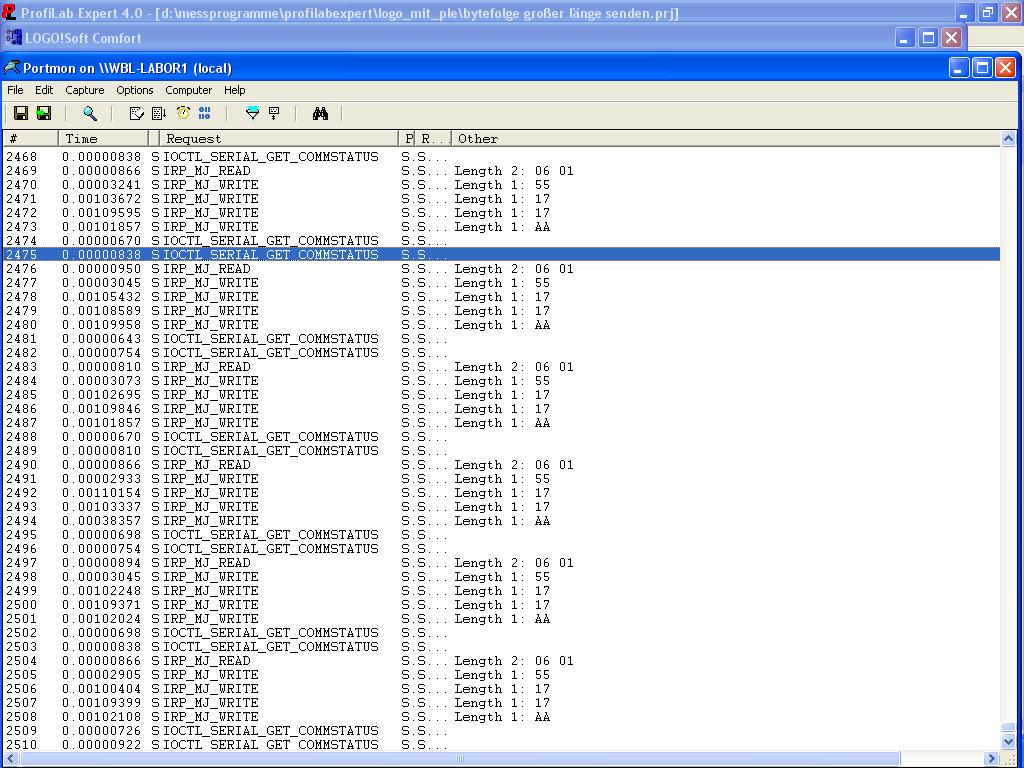Click time value 0.00109371

coord(101,605)
